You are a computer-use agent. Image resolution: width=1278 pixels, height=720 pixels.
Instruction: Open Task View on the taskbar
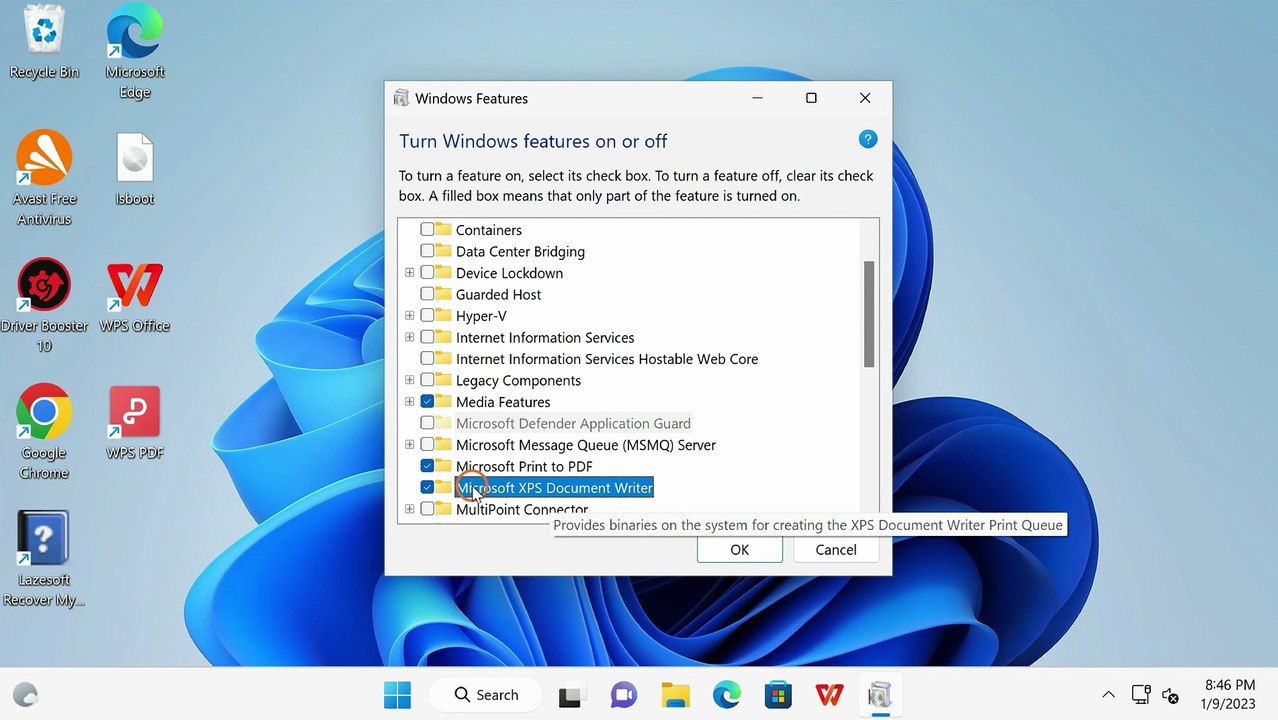(571, 695)
